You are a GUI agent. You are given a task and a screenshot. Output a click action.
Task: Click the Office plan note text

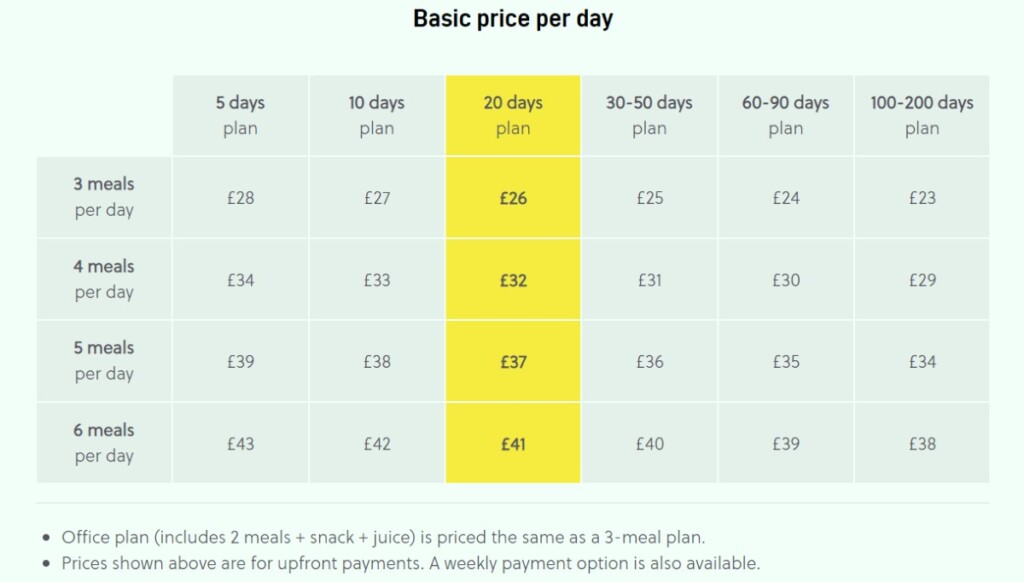[x=383, y=537]
